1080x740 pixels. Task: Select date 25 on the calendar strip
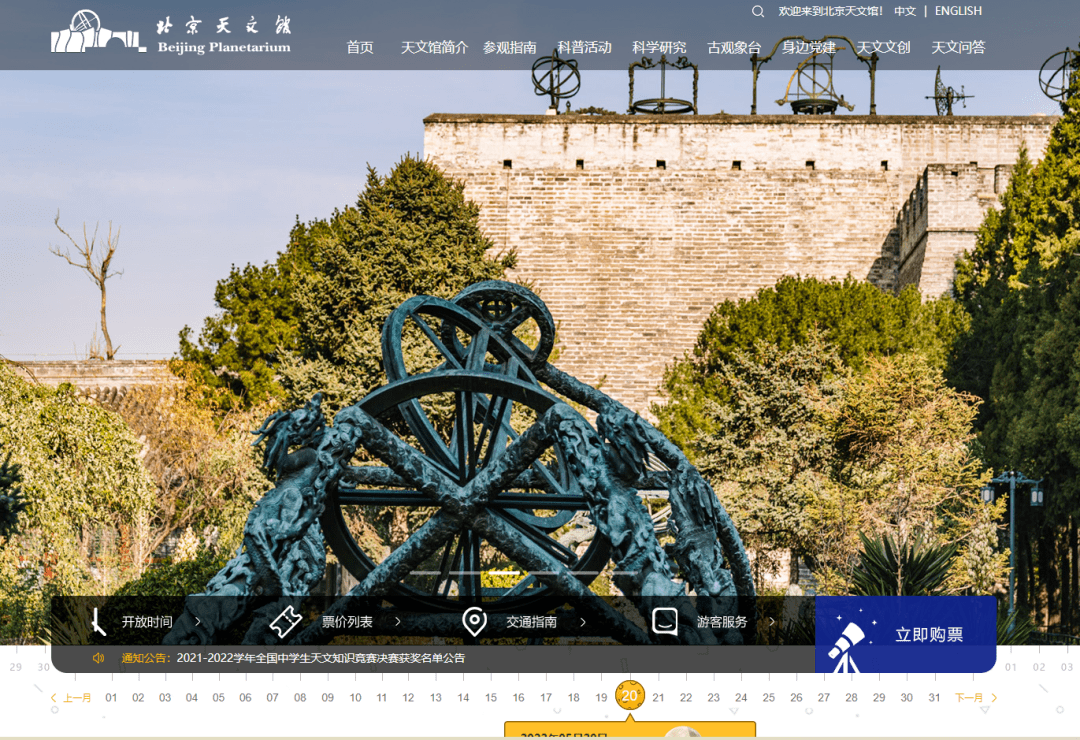pos(769,697)
